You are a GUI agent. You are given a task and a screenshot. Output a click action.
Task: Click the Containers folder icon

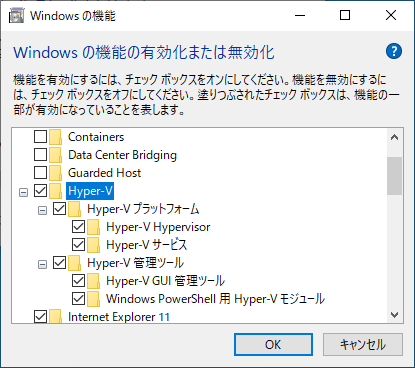(55, 137)
